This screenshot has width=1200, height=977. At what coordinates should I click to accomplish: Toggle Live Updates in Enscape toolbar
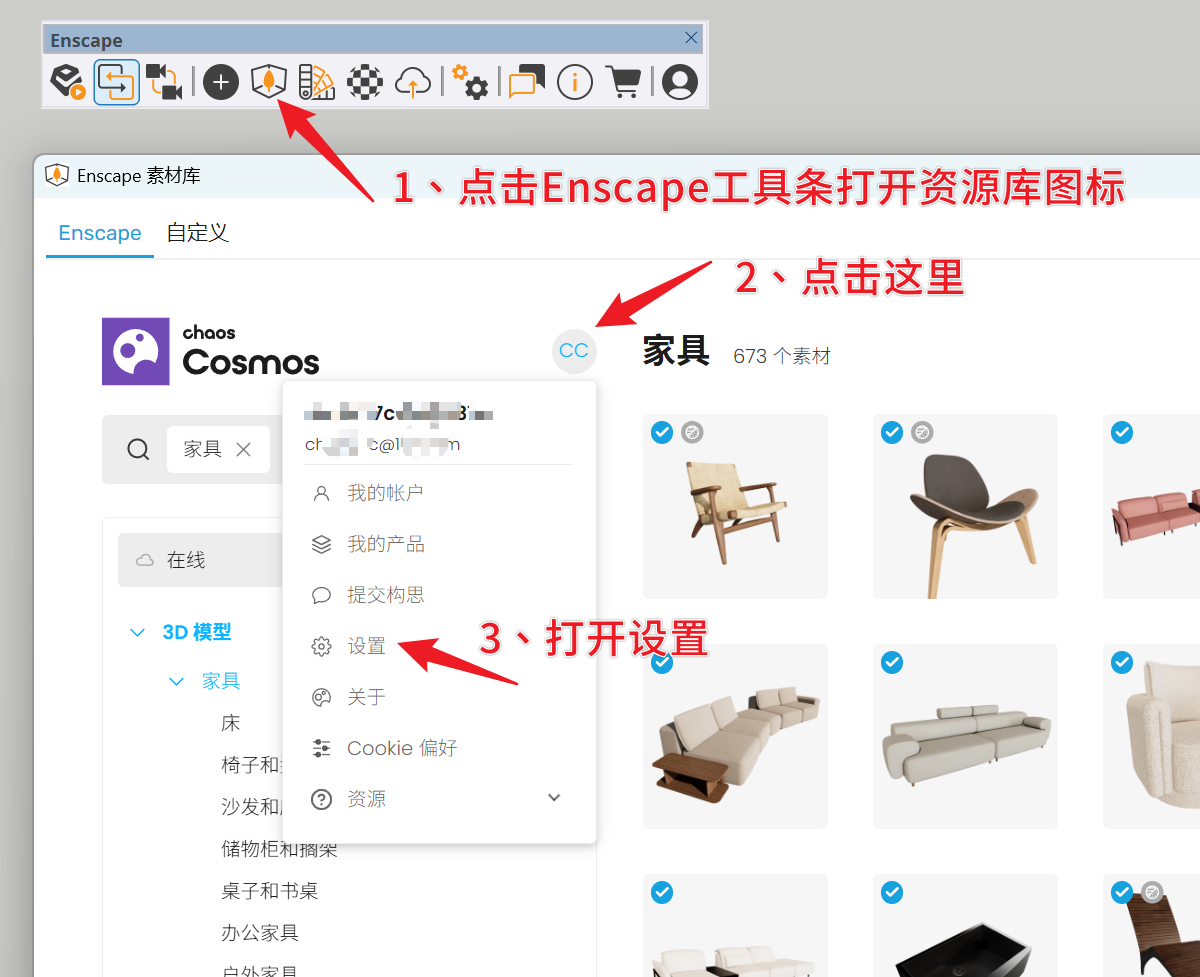click(117, 82)
